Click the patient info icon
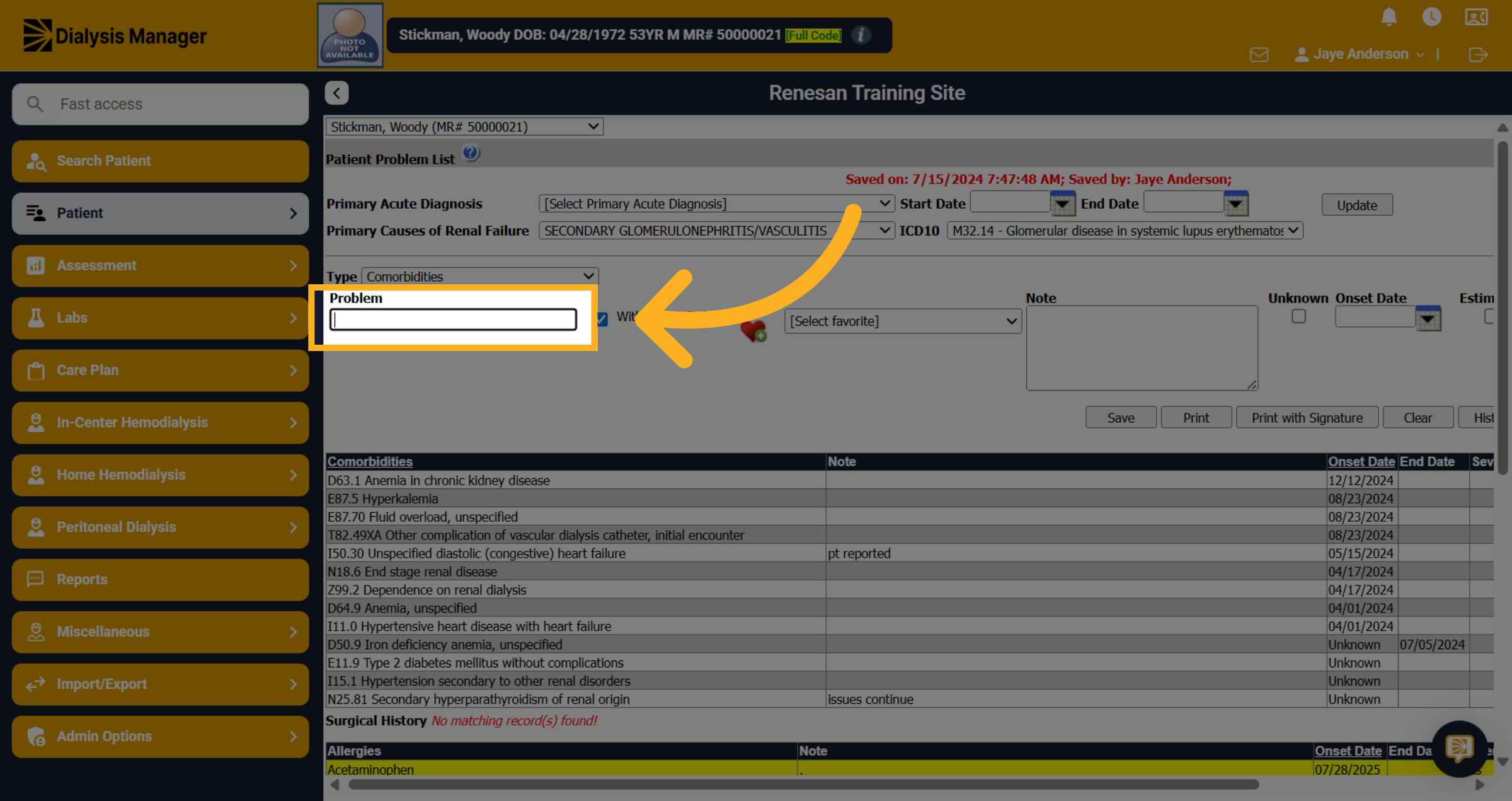Screen dimensions: 1512x801 point(861,35)
